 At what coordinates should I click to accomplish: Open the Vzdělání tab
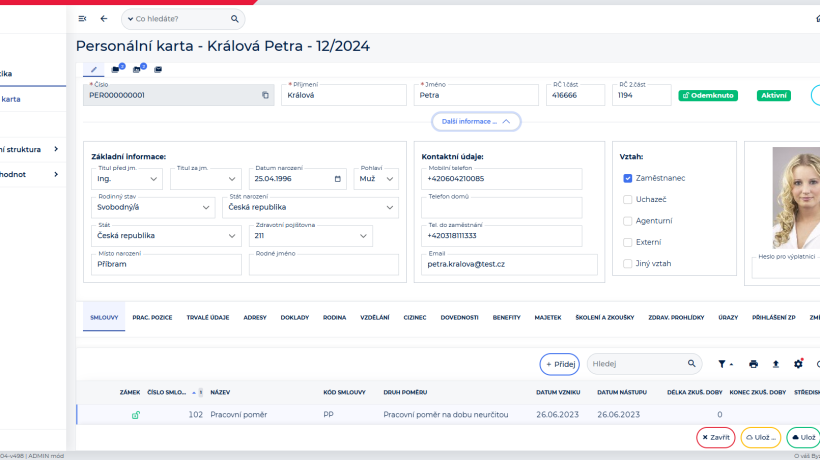[x=374, y=317]
